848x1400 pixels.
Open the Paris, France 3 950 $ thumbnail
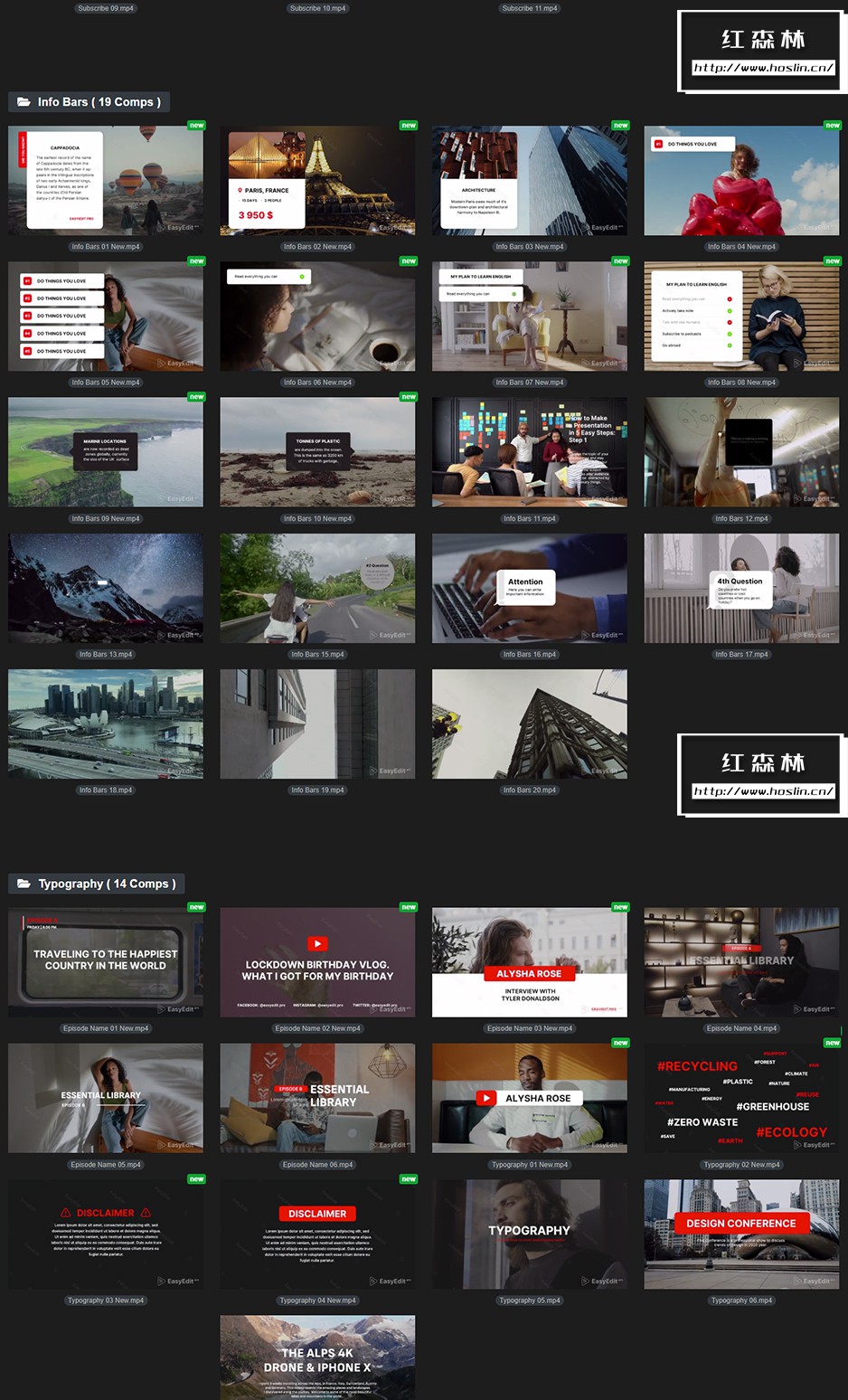pyautogui.click(x=317, y=181)
